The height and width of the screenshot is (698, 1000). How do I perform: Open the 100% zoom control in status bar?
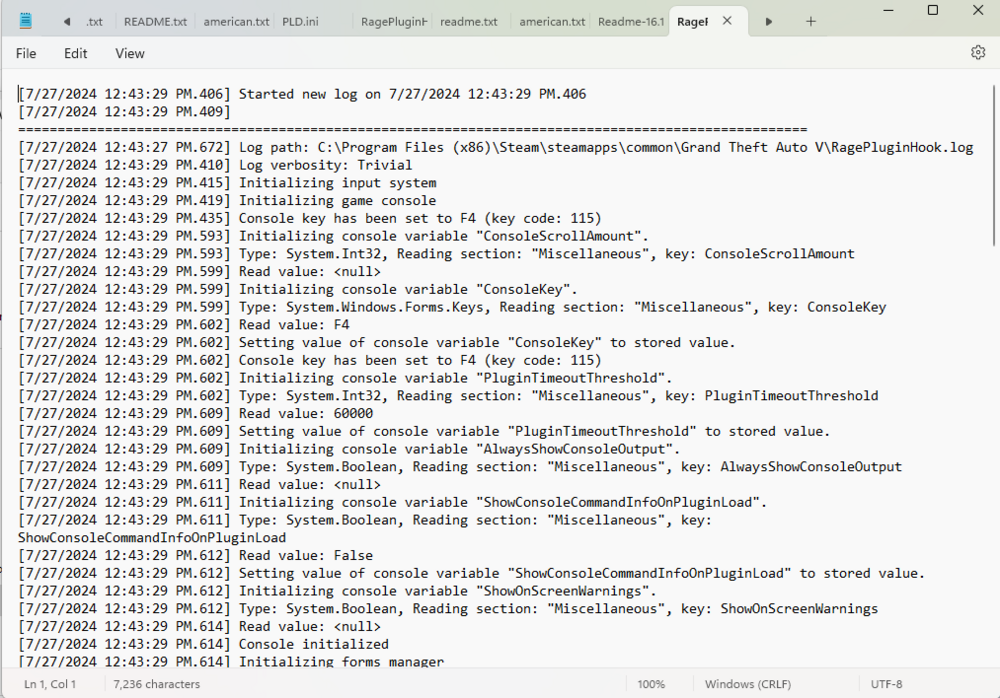click(x=651, y=684)
